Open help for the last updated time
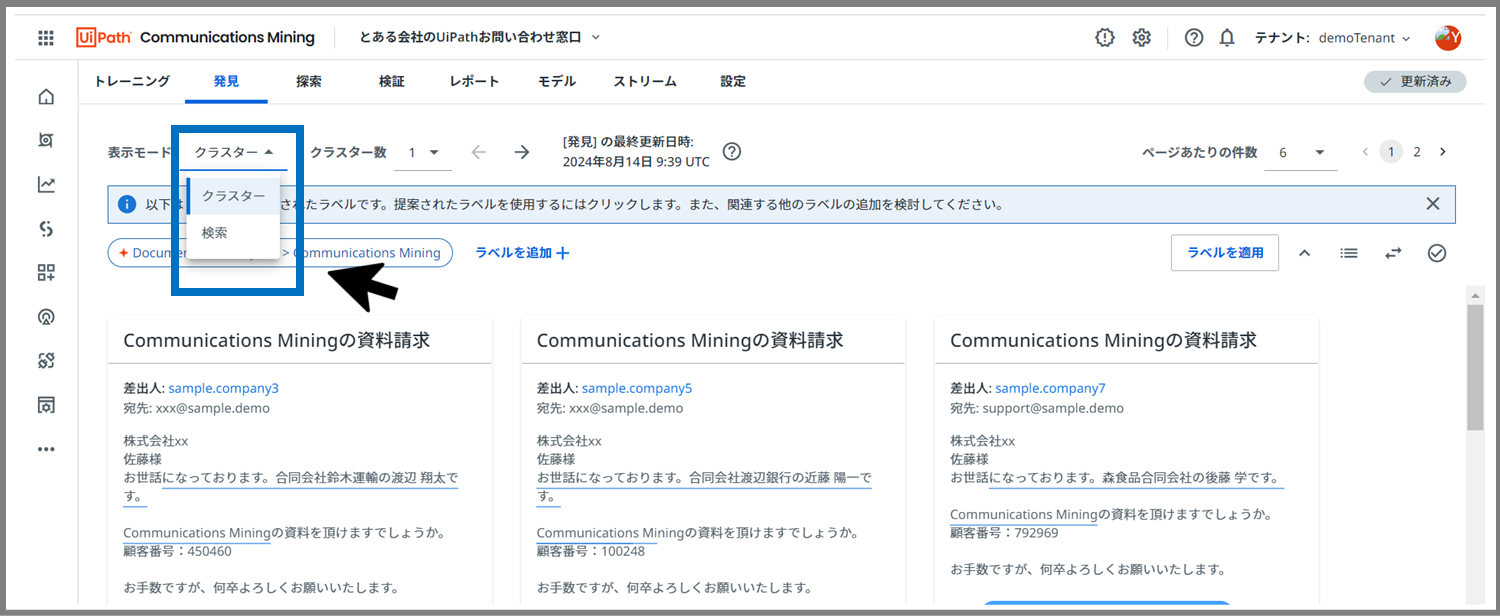The image size is (1500, 616). click(732, 152)
